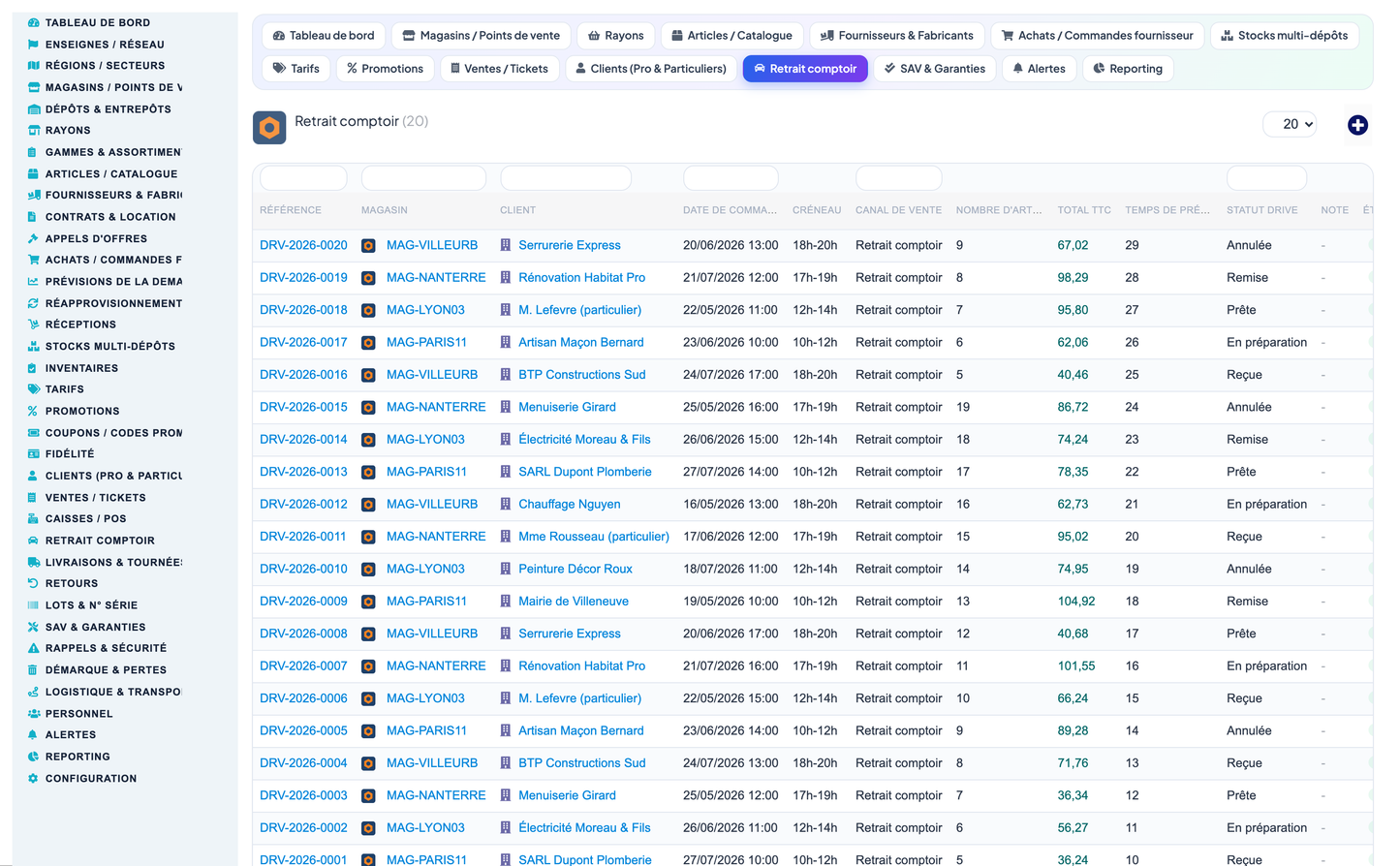Click date 19/05/2026 10:00 cell

731,602
